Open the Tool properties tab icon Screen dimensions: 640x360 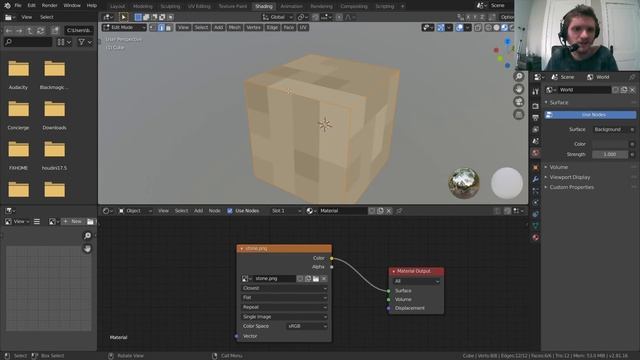pyautogui.click(x=536, y=91)
